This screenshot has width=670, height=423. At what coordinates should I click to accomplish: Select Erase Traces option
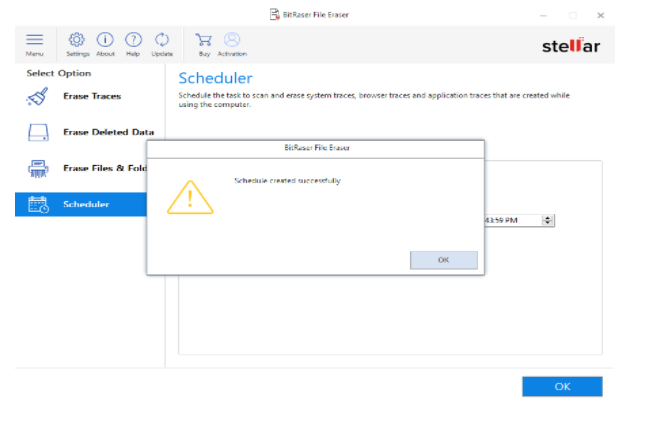tap(92, 96)
